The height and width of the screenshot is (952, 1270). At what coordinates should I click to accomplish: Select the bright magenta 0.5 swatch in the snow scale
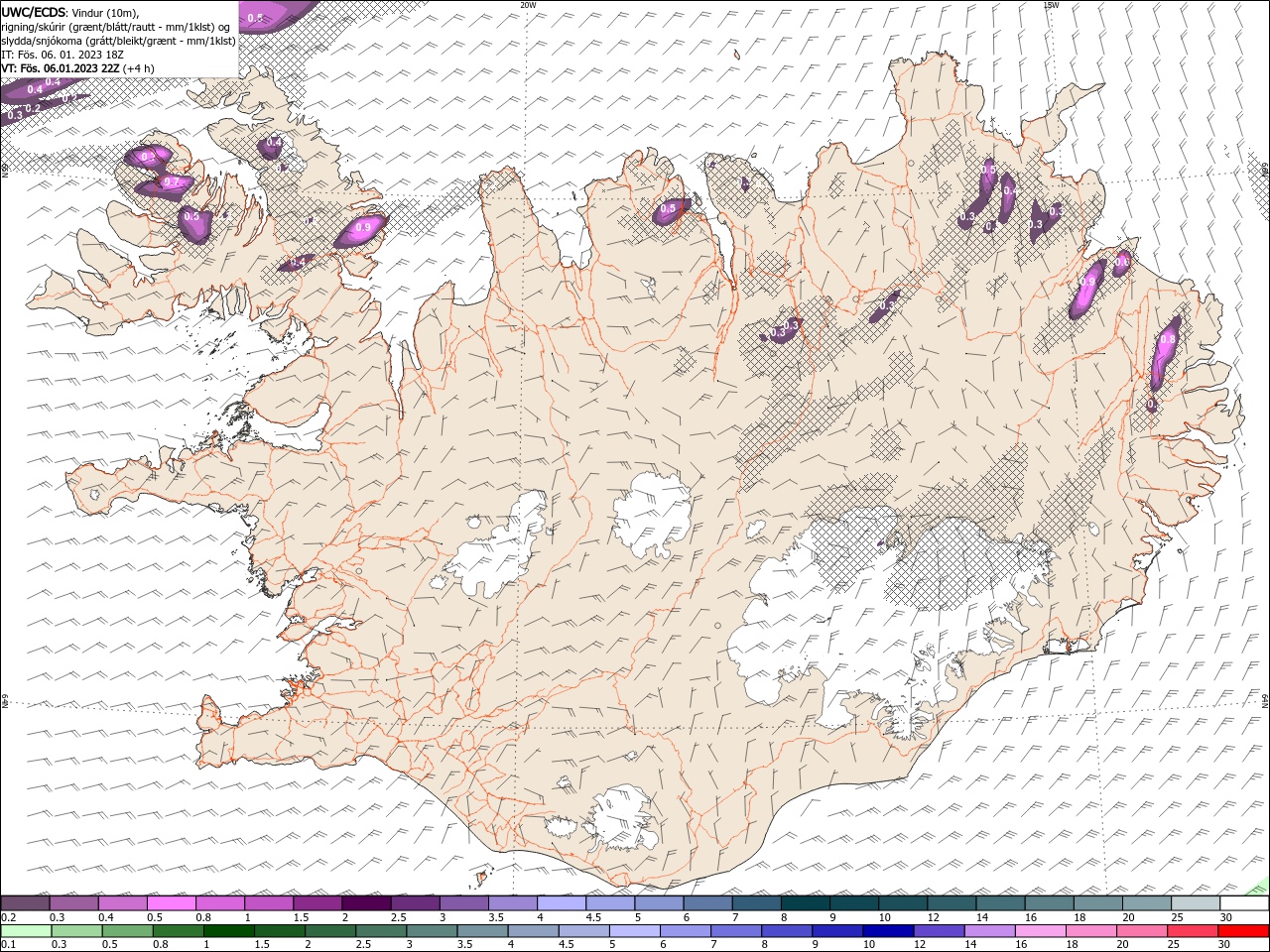pos(172,903)
